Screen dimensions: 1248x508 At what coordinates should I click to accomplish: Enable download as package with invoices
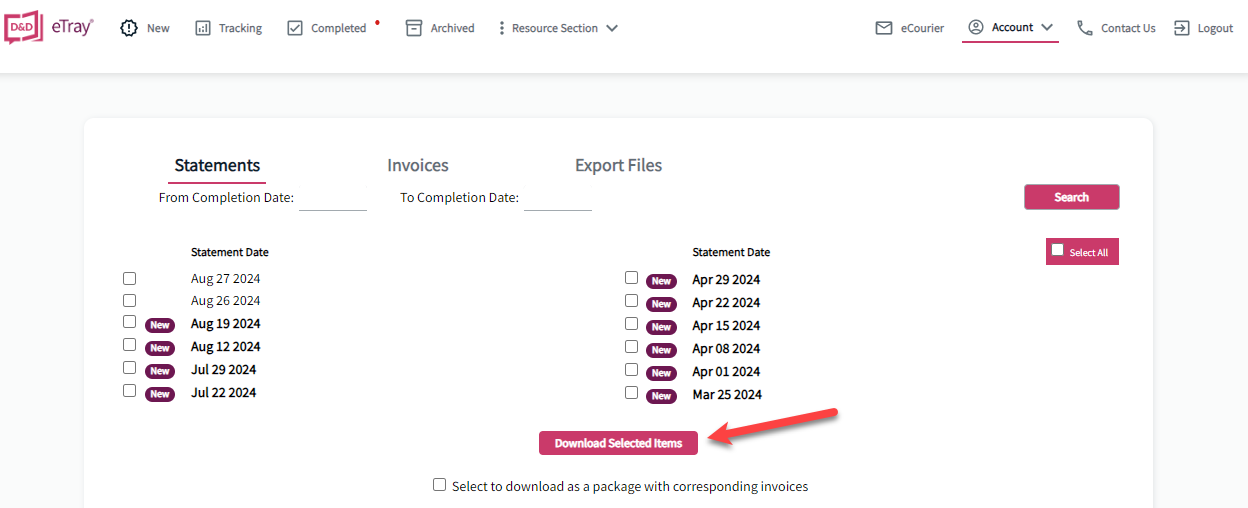(x=439, y=485)
